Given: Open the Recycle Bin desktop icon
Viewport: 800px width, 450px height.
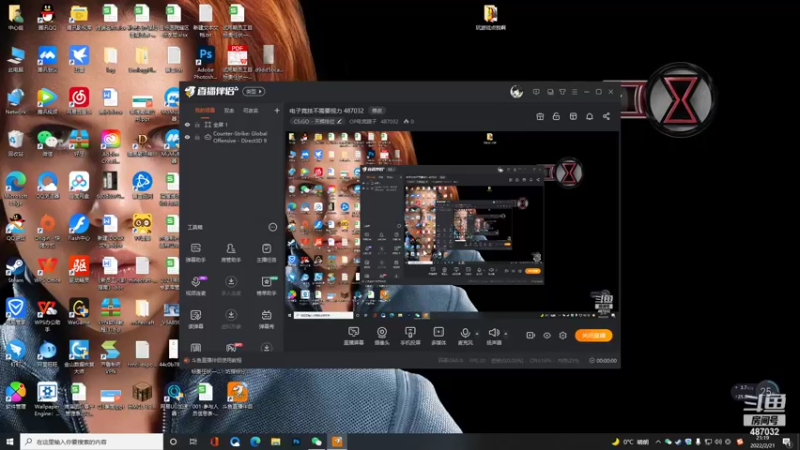Looking at the screenshot, I should pyautogui.click(x=15, y=143).
